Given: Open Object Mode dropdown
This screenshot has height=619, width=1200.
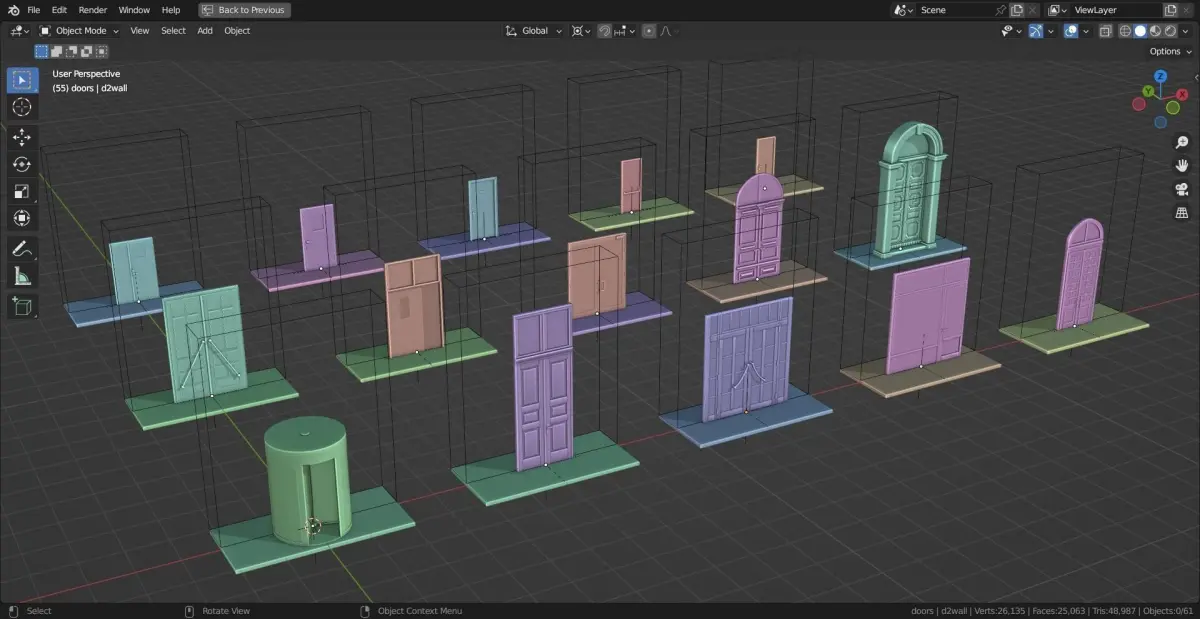Looking at the screenshot, I should (x=79, y=31).
